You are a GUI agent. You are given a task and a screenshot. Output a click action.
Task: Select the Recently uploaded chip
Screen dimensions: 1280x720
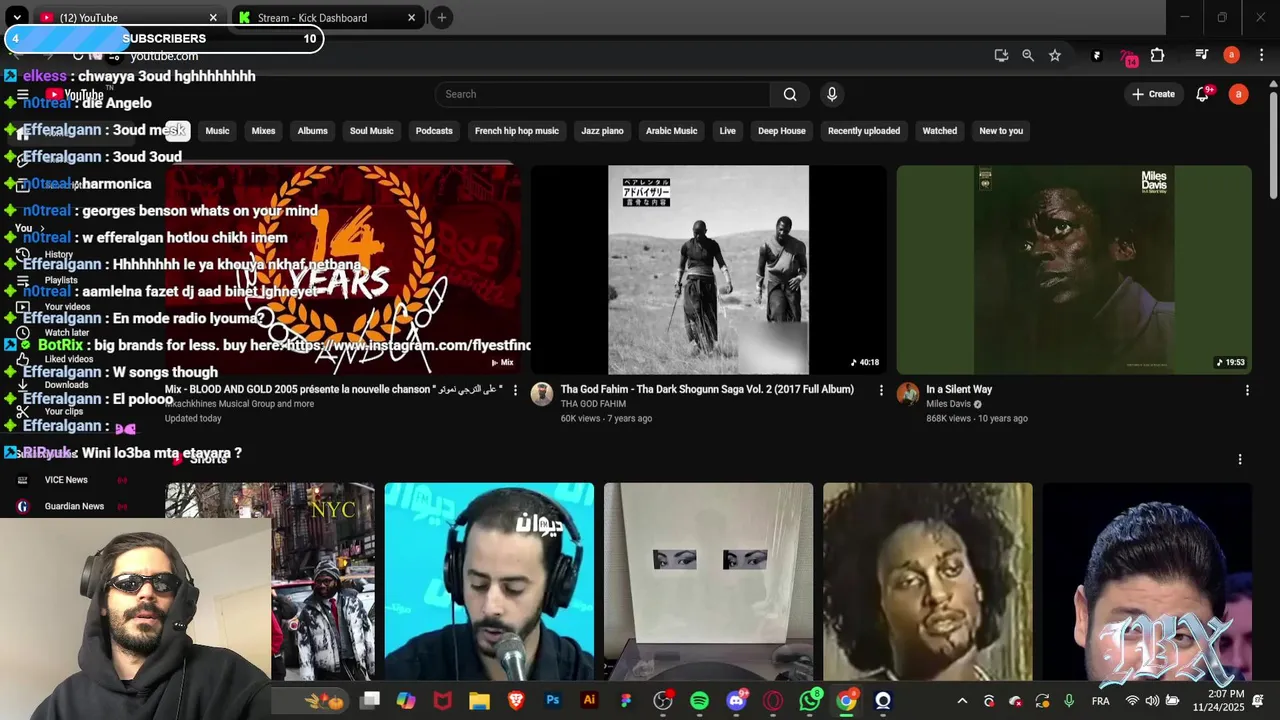coord(864,131)
